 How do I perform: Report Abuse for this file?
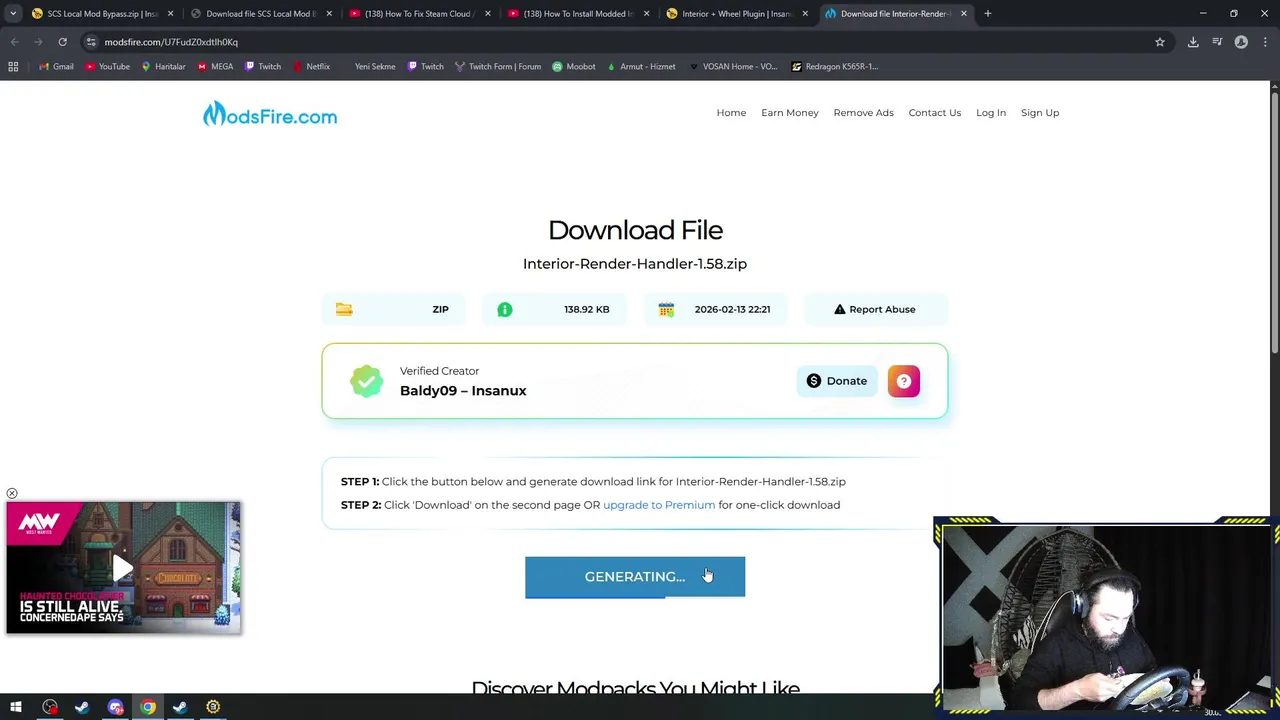[x=875, y=309]
